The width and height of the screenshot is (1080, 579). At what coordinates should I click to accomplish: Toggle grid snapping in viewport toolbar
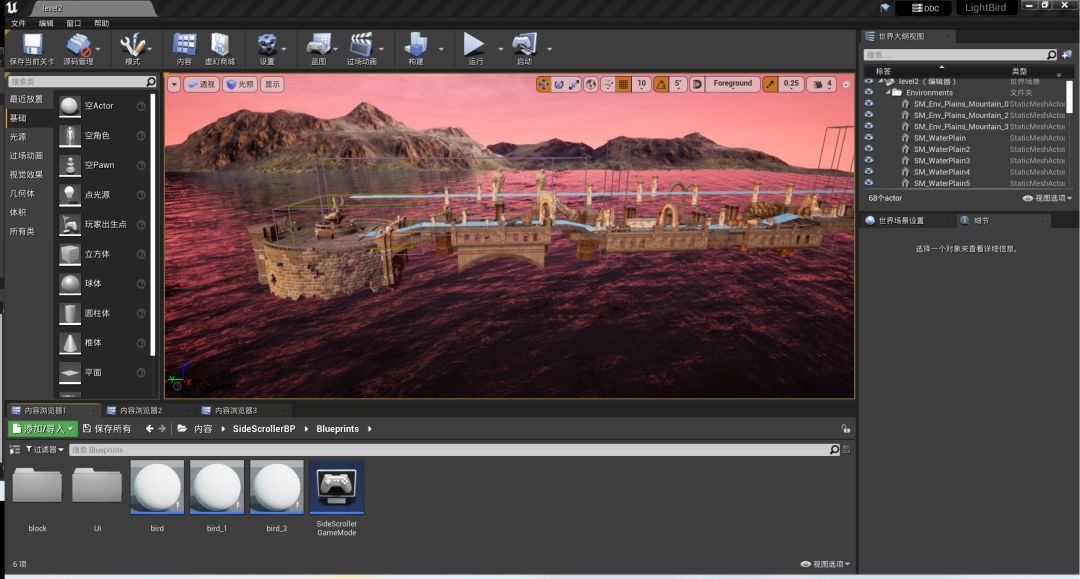click(x=623, y=84)
